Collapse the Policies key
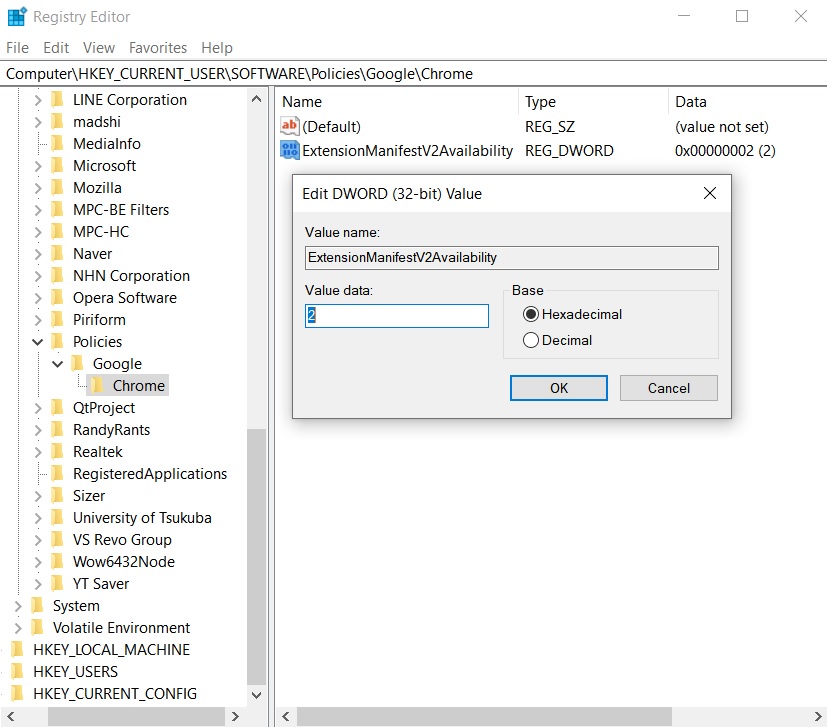This screenshot has width=827, height=727. coord(37,342)
